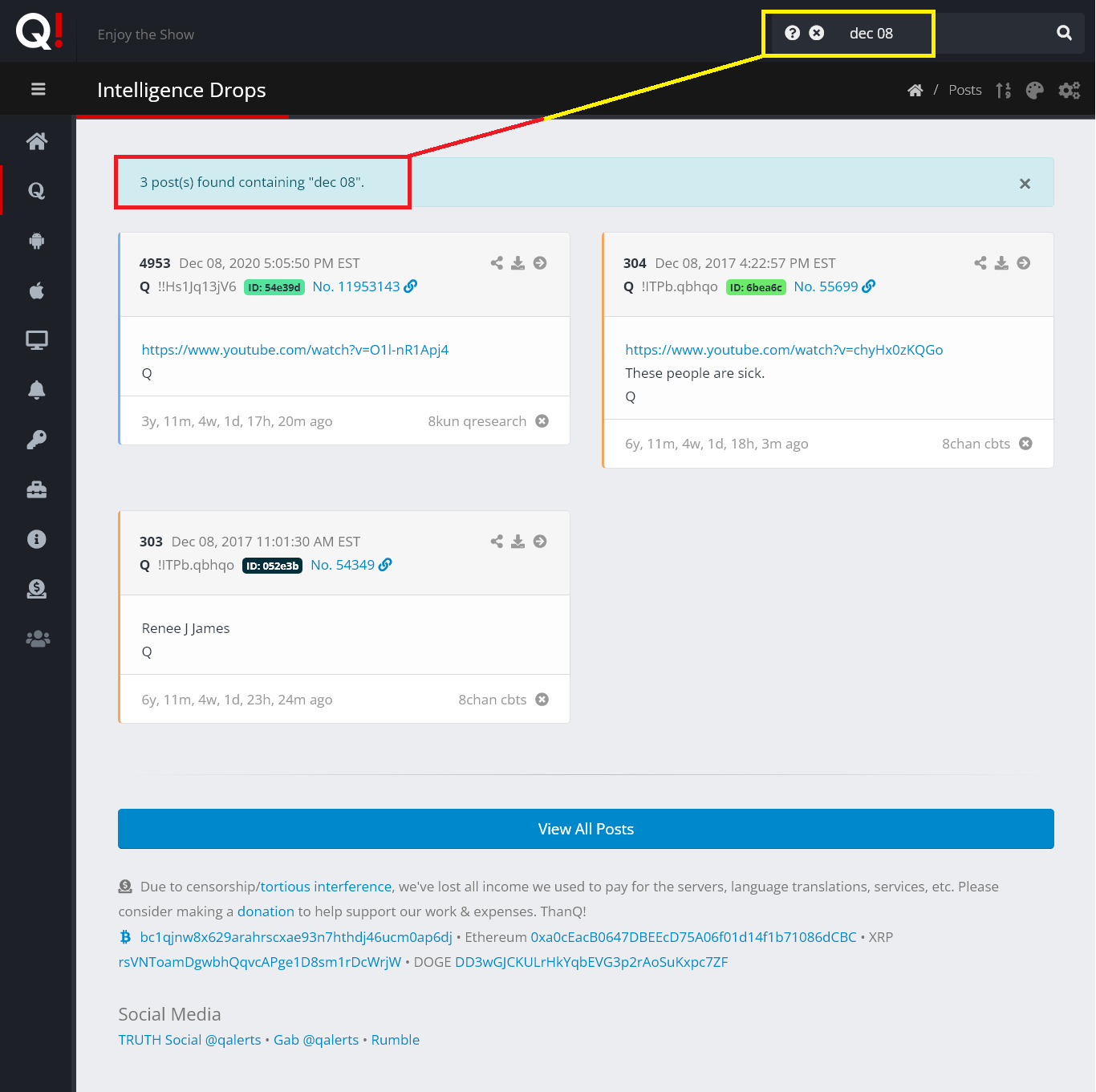
Task: Click the View All Posts button
Action: [x=586, y=829]
